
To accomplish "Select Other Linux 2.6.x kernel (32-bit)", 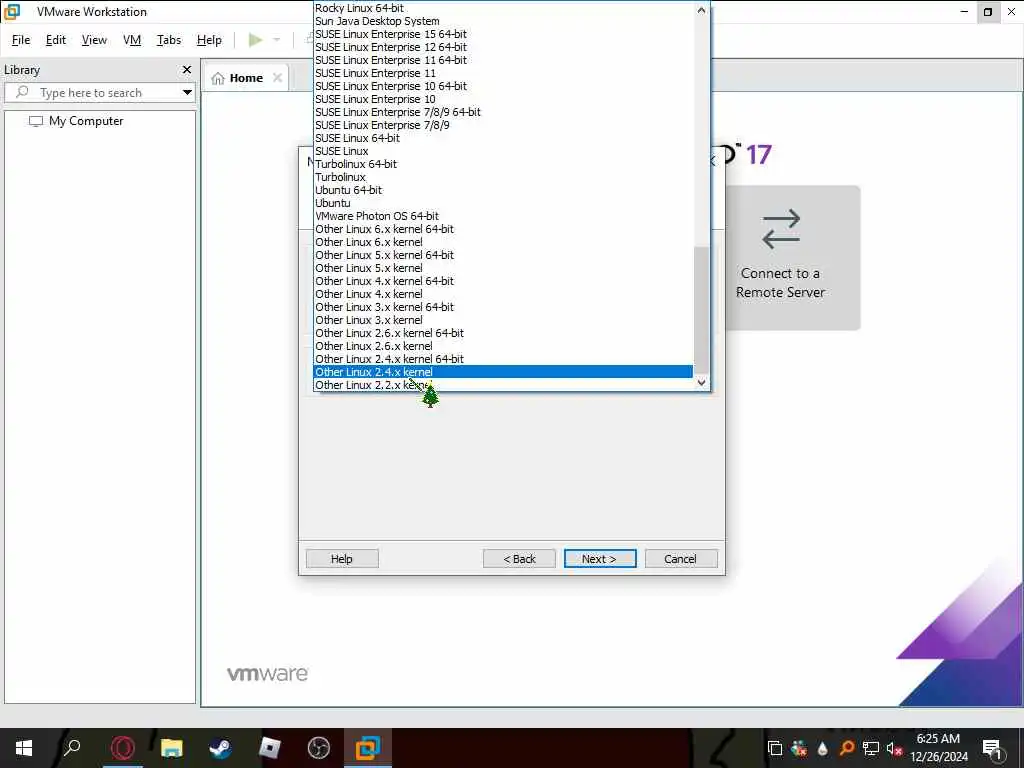I will tap(503, 346).
